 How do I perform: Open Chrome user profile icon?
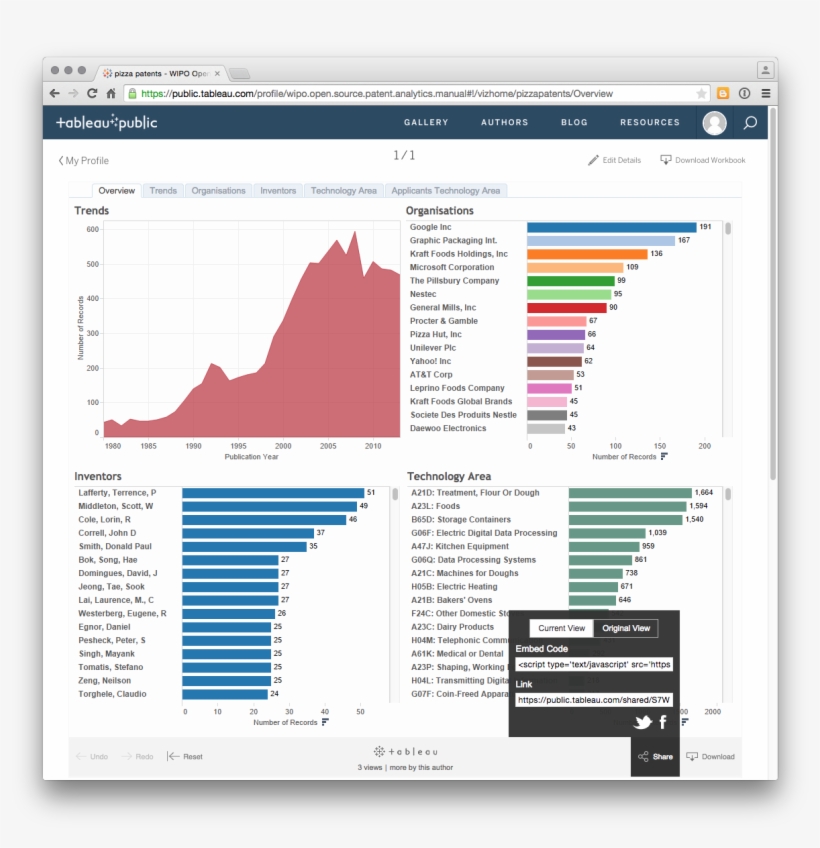[x=765, y=70]
